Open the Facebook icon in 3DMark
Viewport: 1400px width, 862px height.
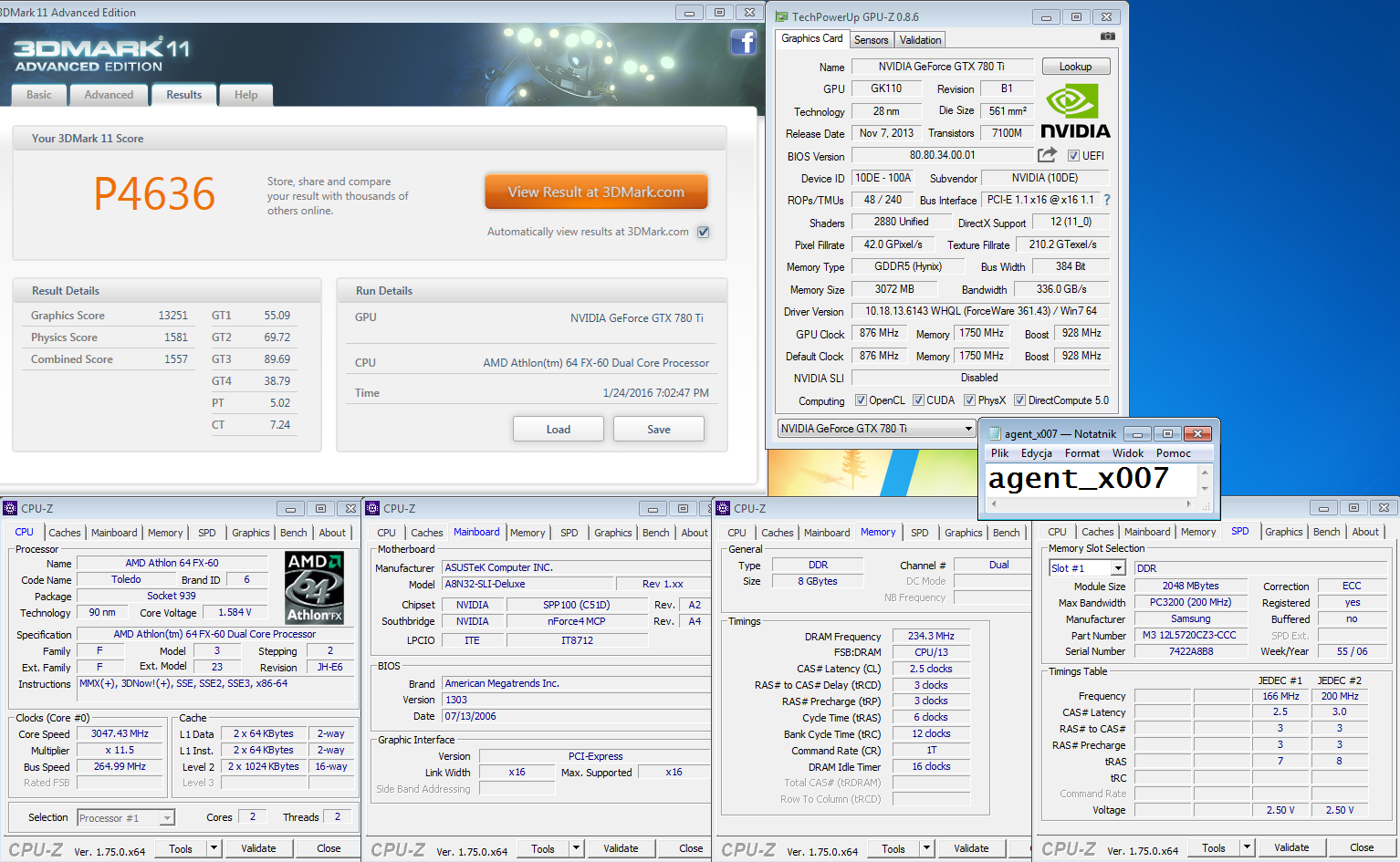coord(744,42)
